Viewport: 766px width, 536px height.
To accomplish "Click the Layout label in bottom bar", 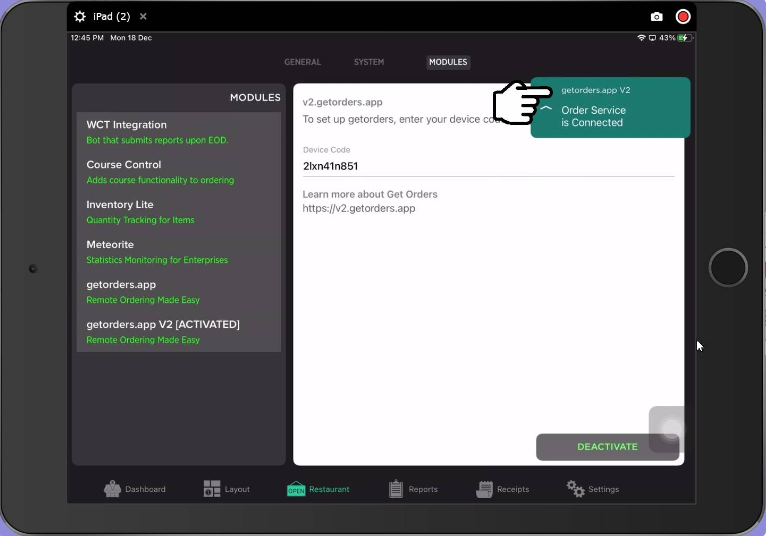I will coord(237,489).
